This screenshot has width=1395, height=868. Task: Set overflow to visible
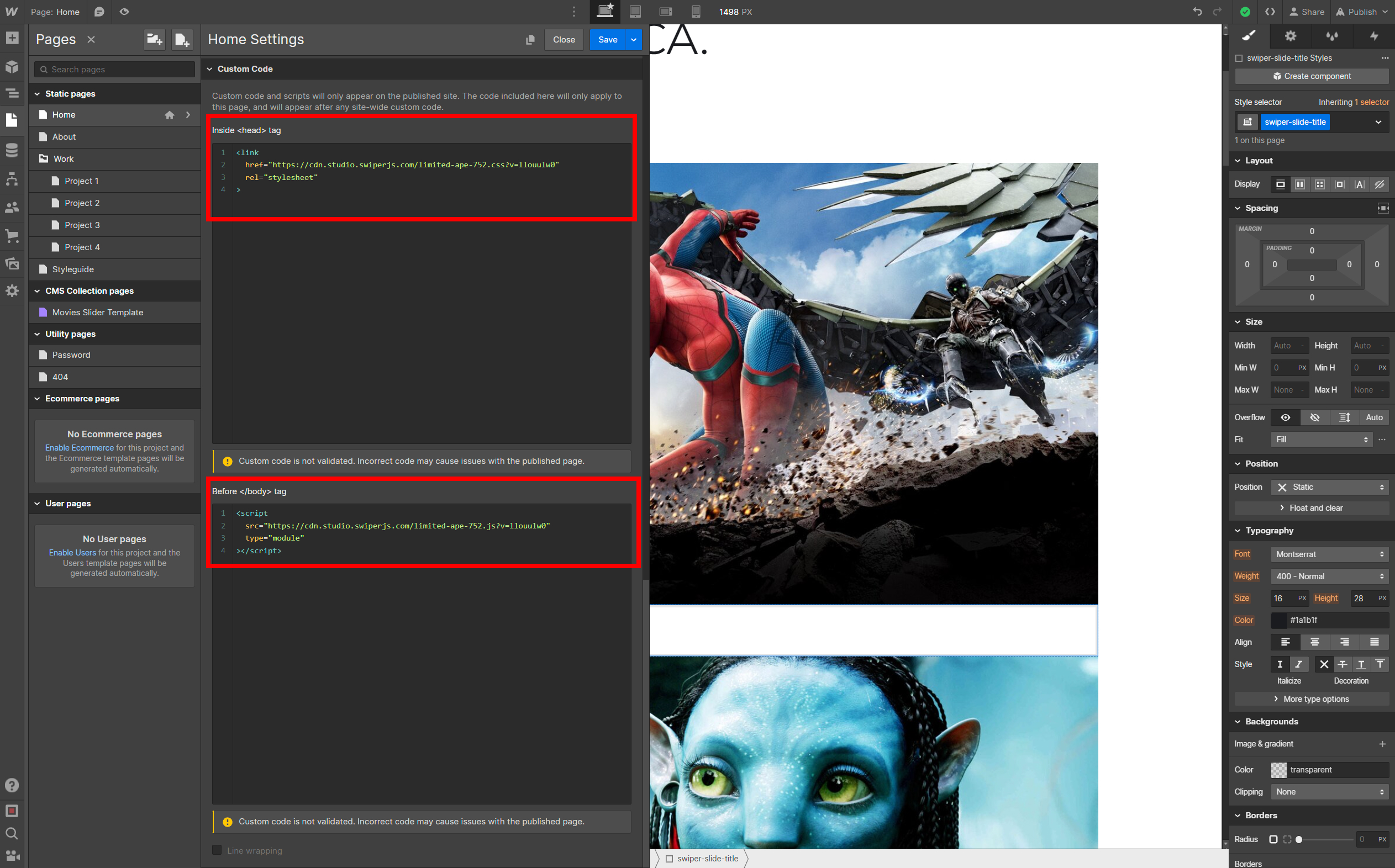coord(1285,417)
